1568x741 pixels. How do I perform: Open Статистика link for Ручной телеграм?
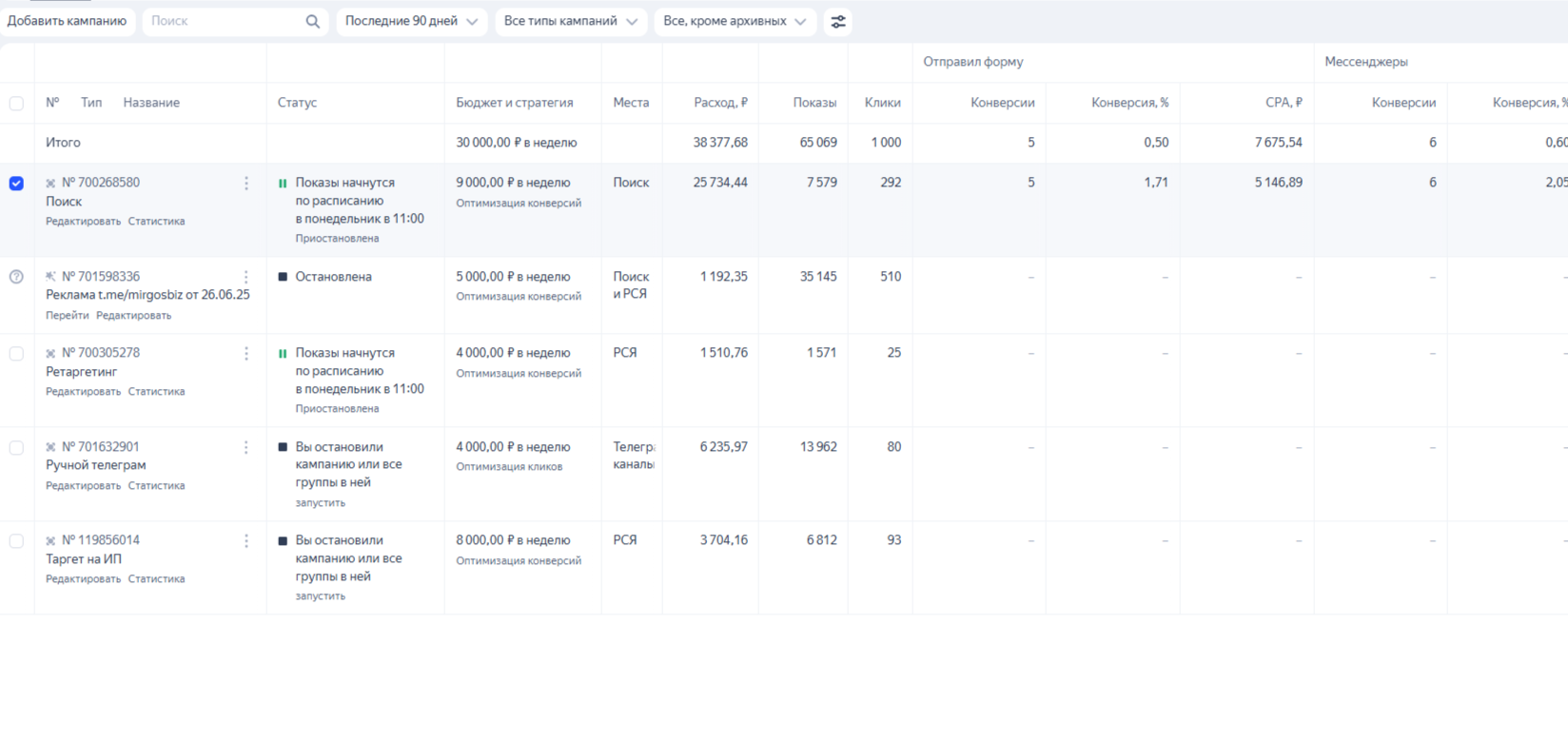coord(156,485)
